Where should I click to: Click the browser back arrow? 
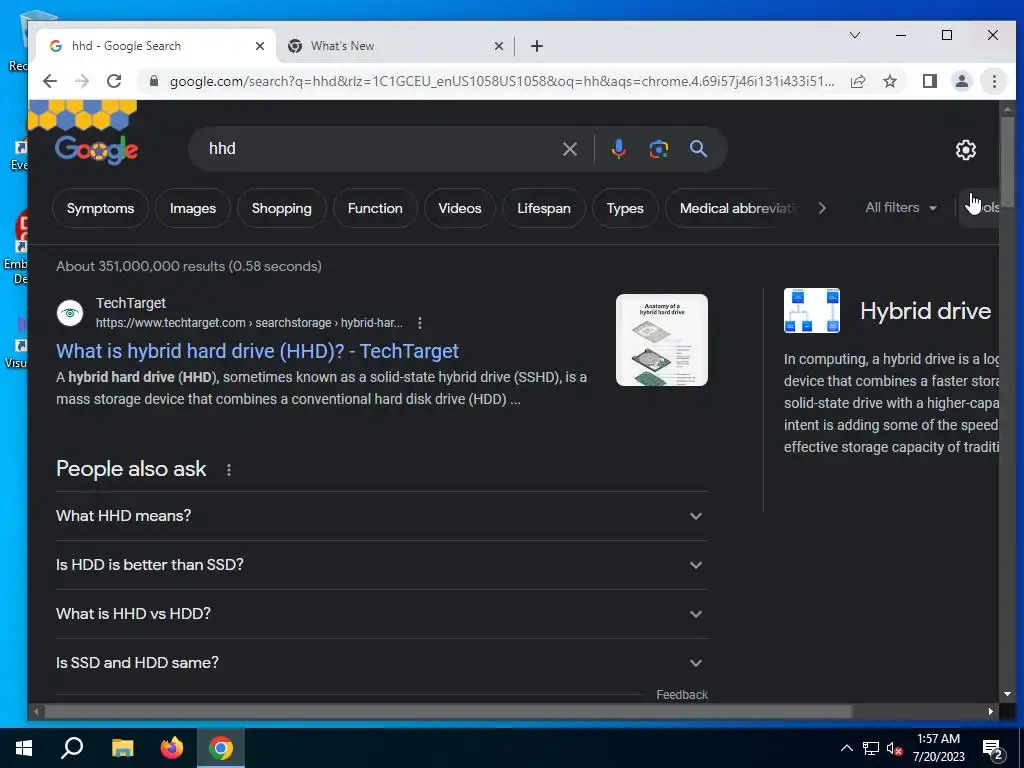50,81
